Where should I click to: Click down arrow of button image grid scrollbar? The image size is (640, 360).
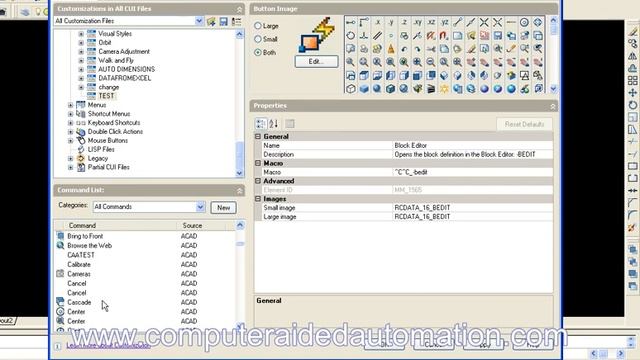553,89
